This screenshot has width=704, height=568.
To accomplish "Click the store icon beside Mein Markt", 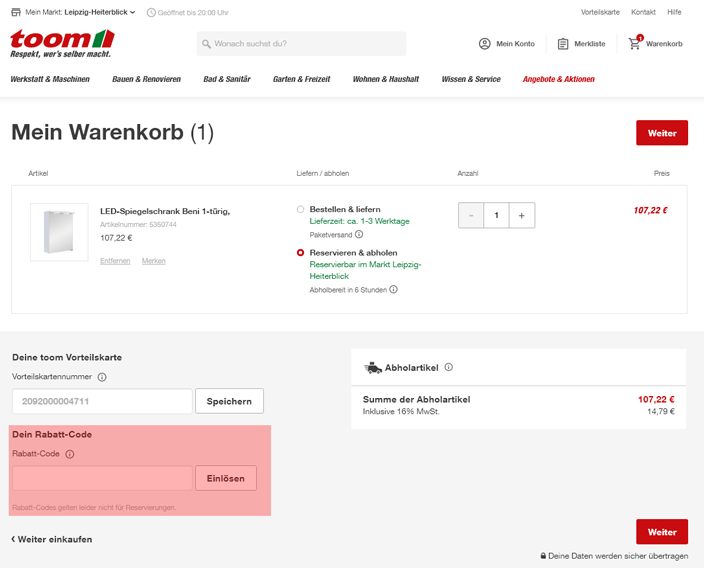I will 16,12.
